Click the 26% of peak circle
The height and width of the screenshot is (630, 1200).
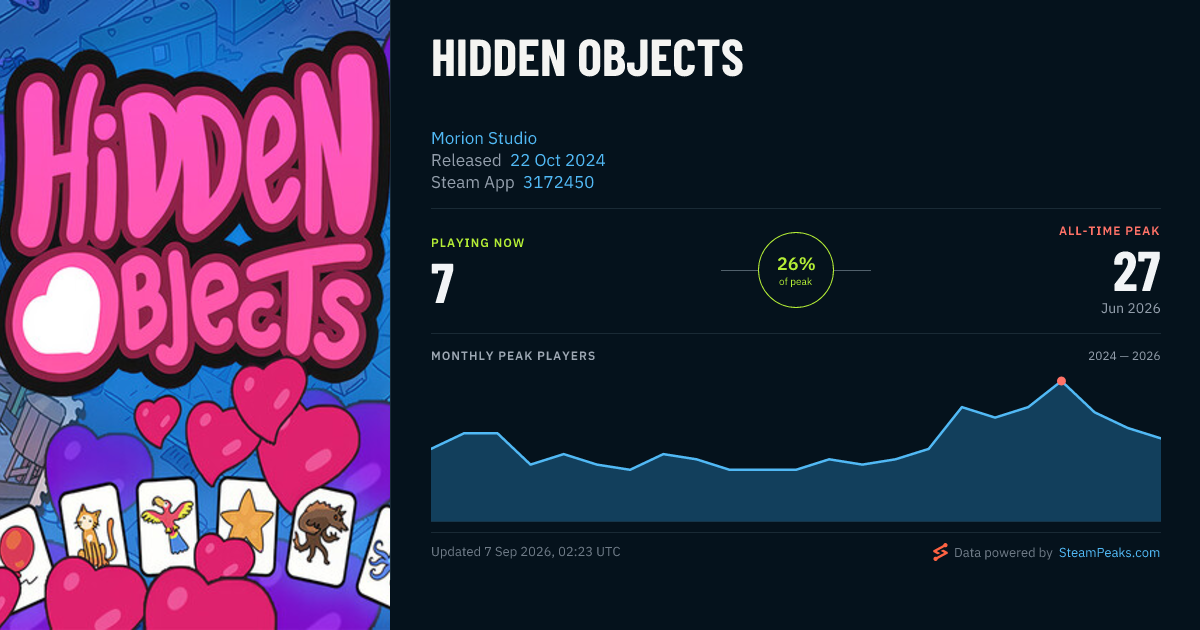point(796,270)
